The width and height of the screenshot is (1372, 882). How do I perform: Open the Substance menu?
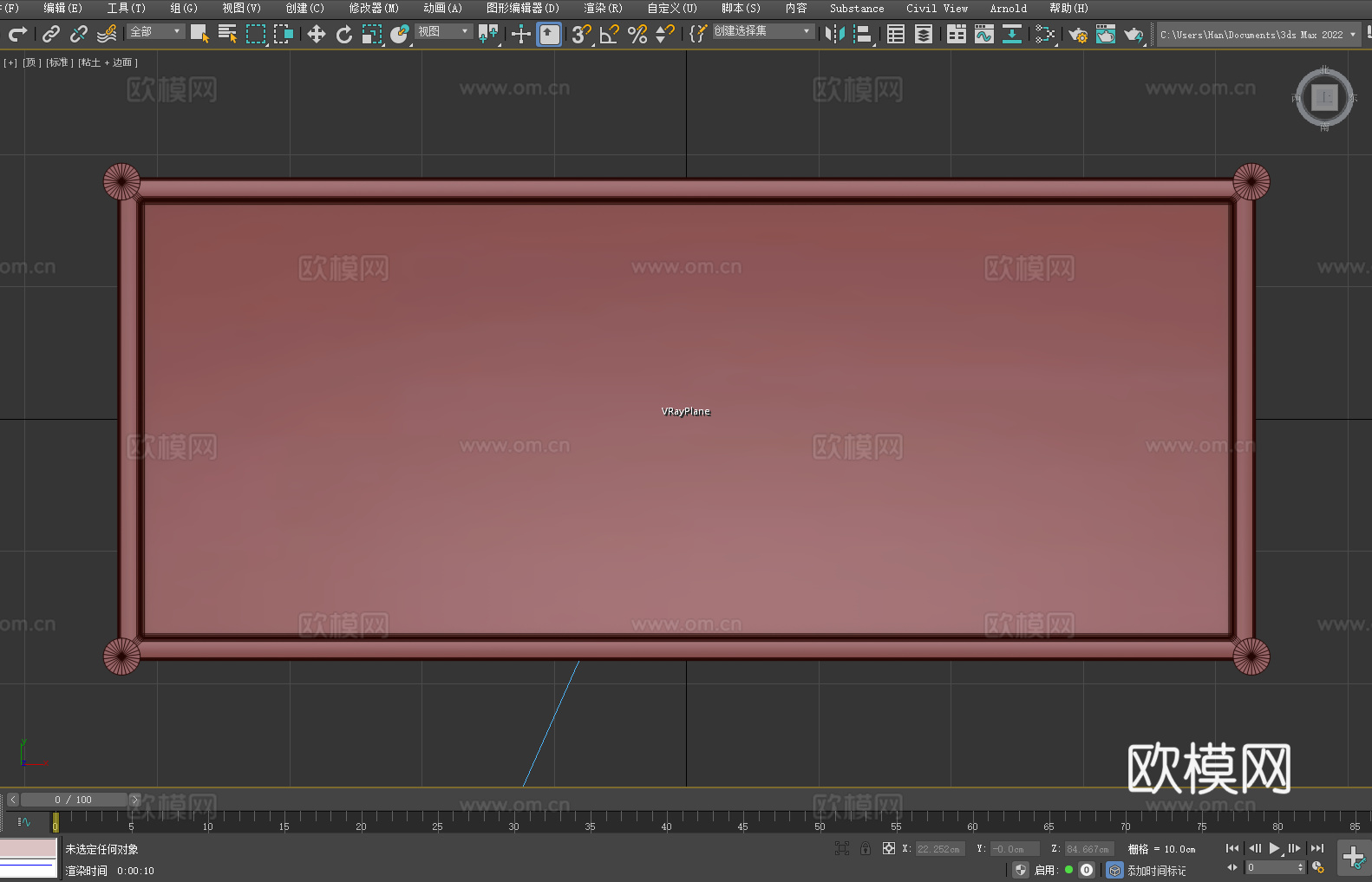pos(857,8)
